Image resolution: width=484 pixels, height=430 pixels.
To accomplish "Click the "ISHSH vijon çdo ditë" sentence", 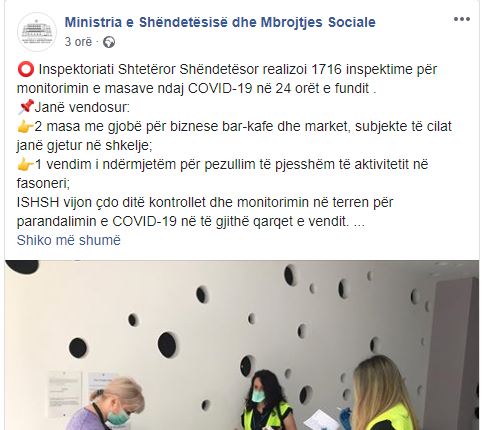I will (x=205, y=212).
